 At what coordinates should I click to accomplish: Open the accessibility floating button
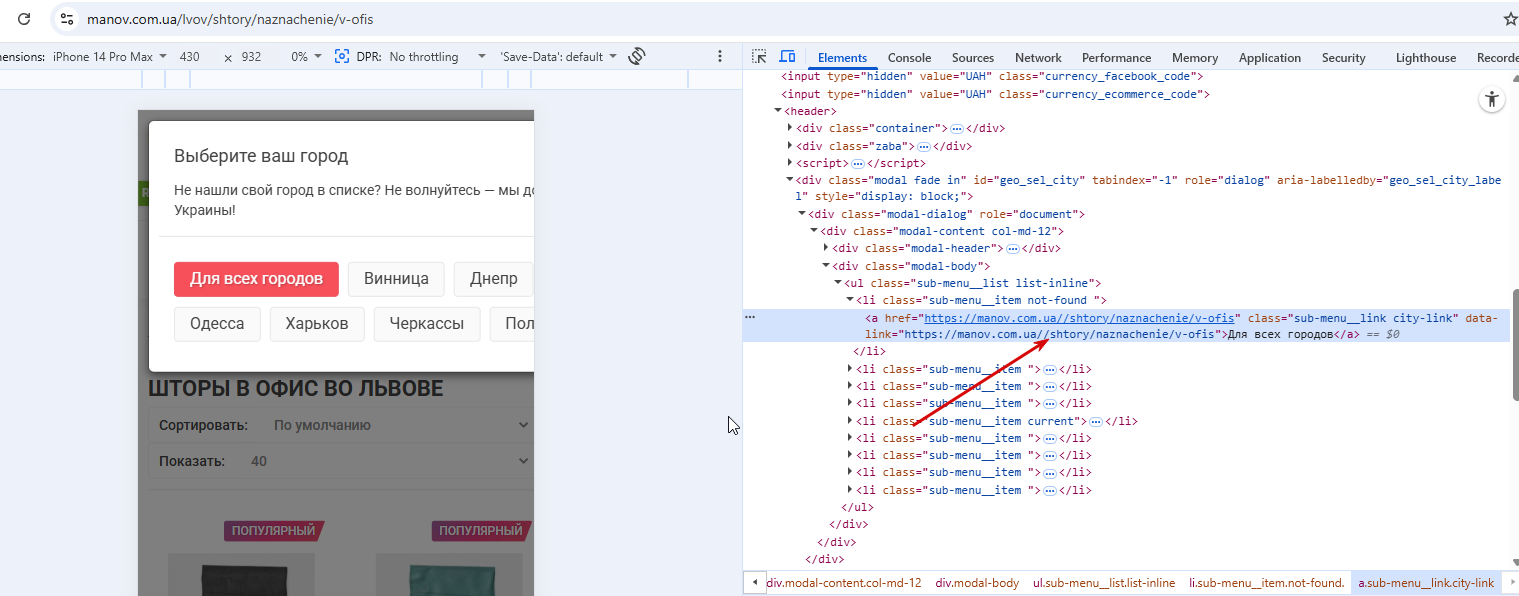pos(1492,99)
